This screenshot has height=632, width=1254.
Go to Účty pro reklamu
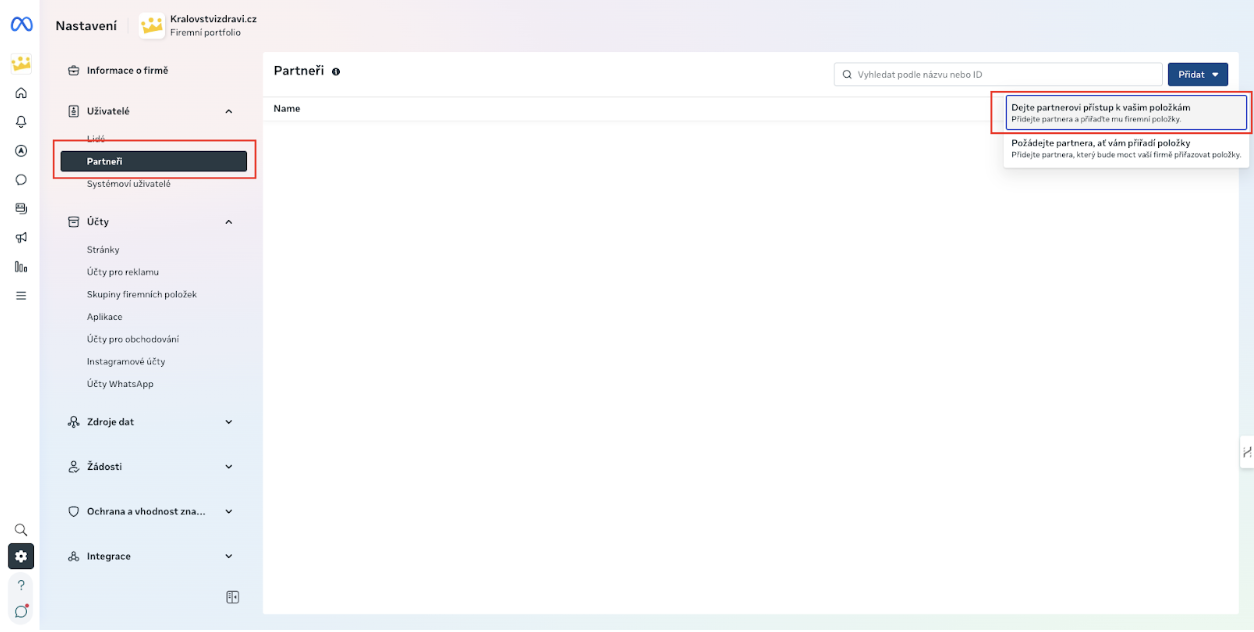123,272
